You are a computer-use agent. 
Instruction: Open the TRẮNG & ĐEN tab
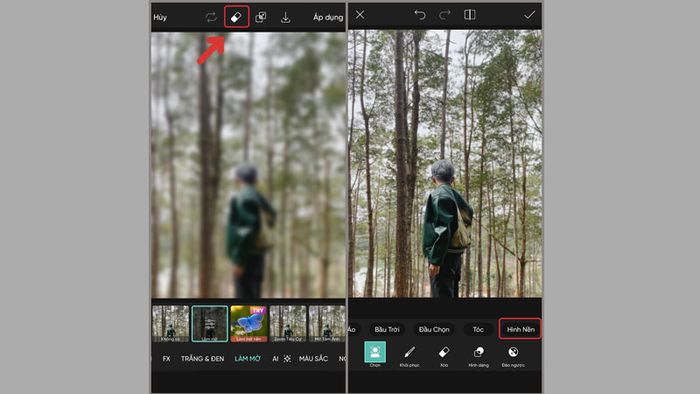202,359
